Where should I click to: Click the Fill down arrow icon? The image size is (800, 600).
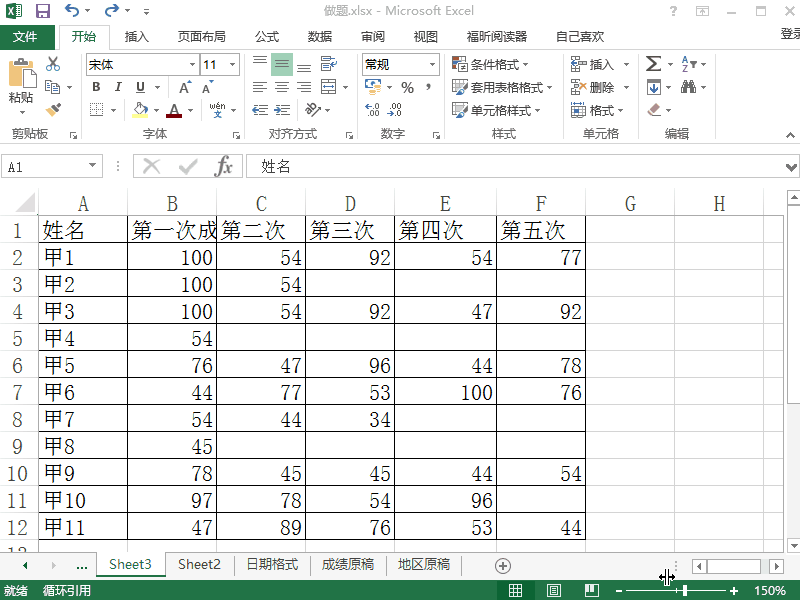pyautogui.click(x=654, y=87)
